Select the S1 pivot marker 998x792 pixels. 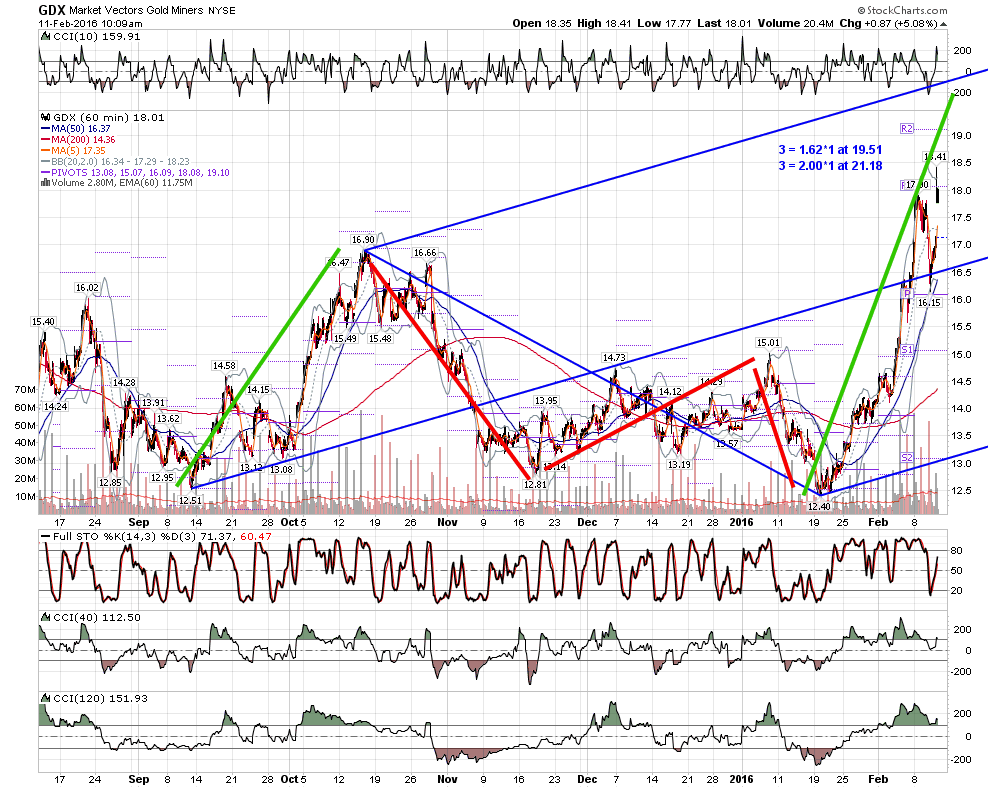[907, 350]
